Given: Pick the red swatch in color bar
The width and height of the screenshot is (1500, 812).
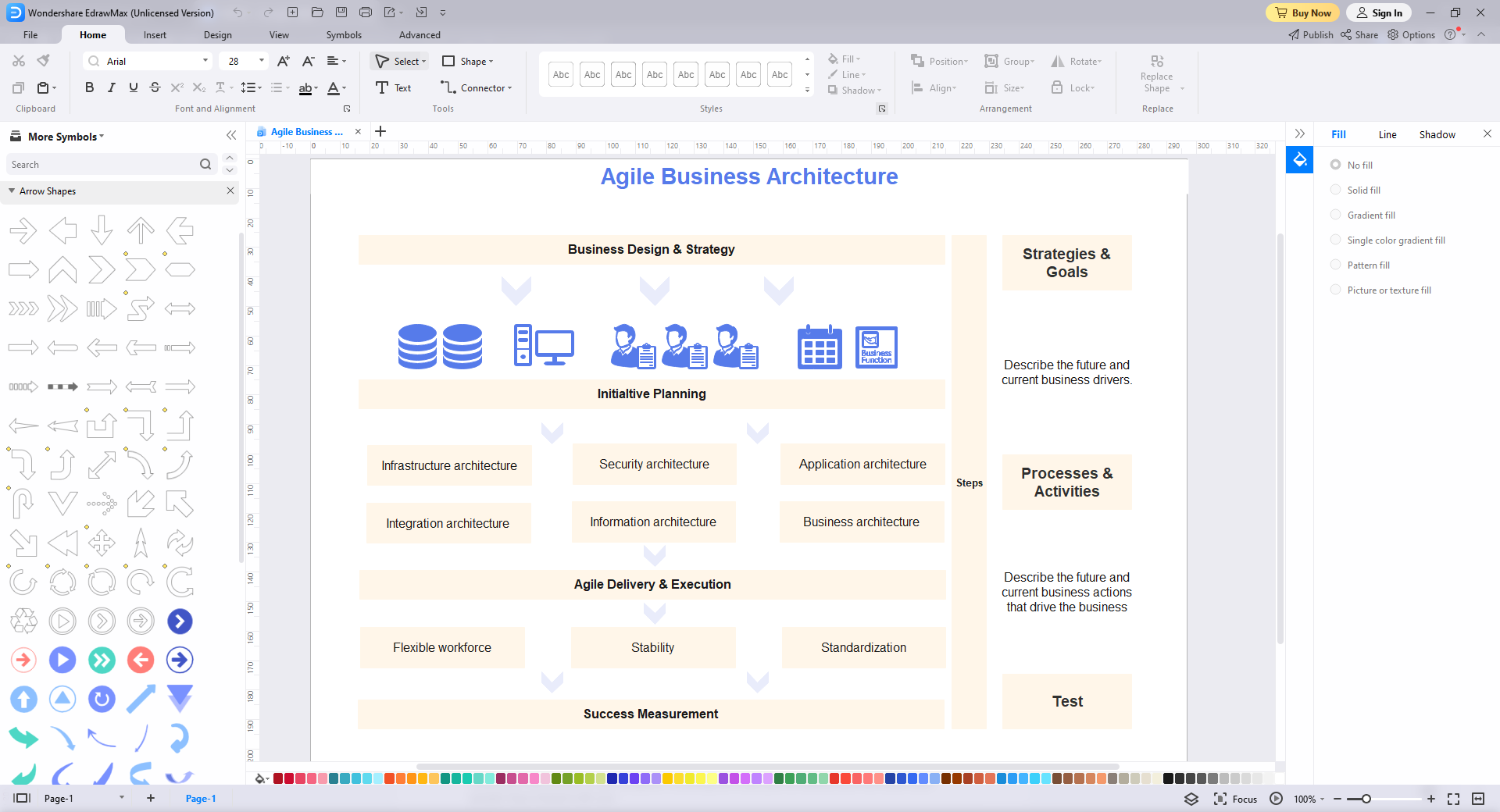Looking at the screenshot, I should pos(289,778).
